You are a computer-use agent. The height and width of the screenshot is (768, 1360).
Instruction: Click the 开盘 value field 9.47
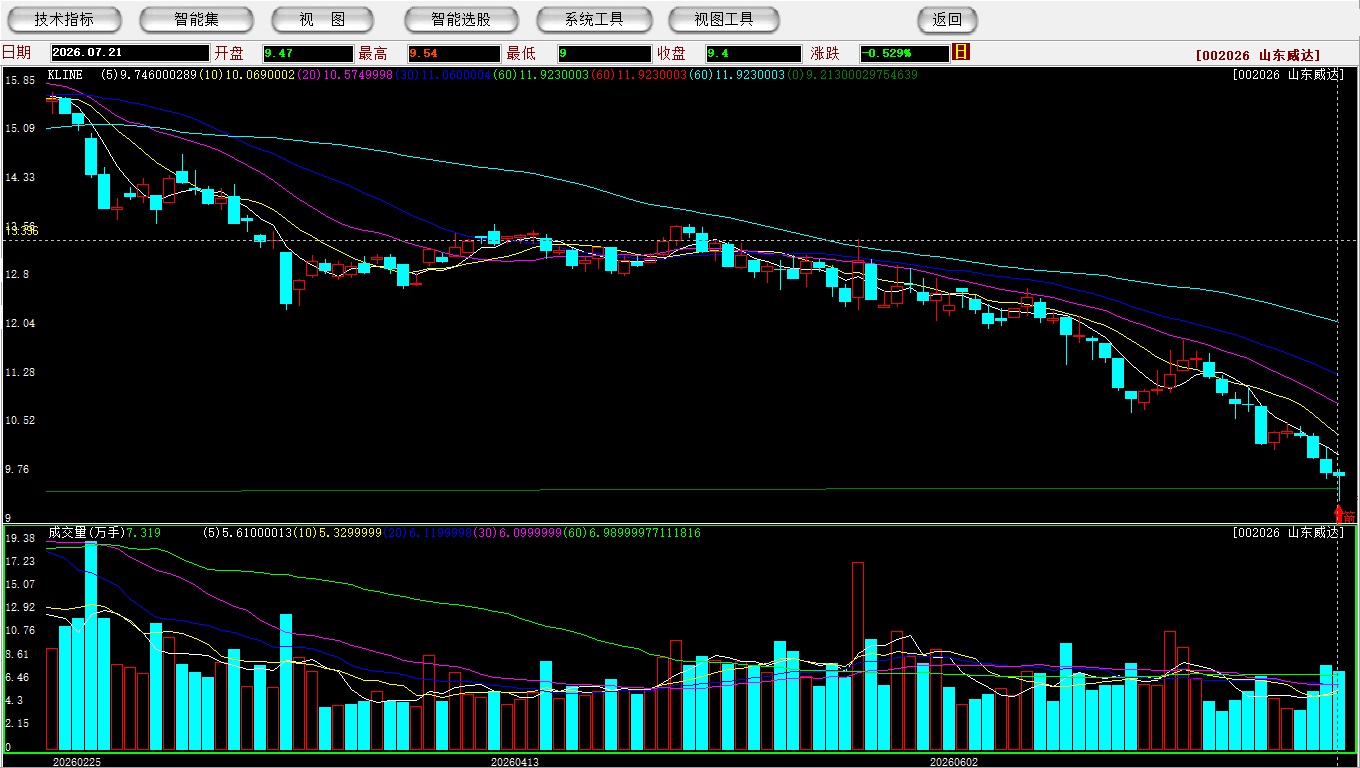(308, 53)
